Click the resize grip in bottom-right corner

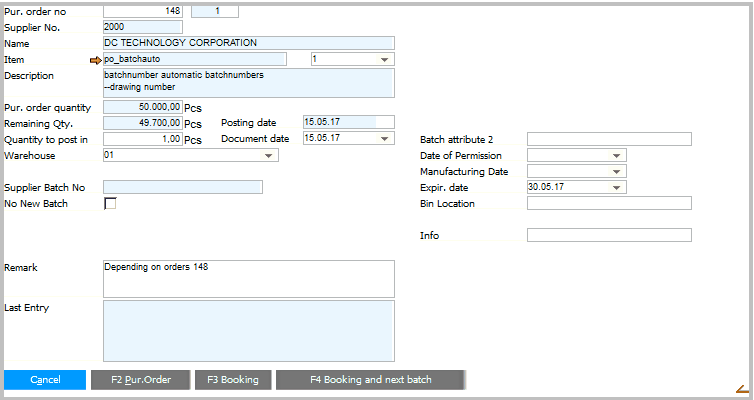coord(742,389)
